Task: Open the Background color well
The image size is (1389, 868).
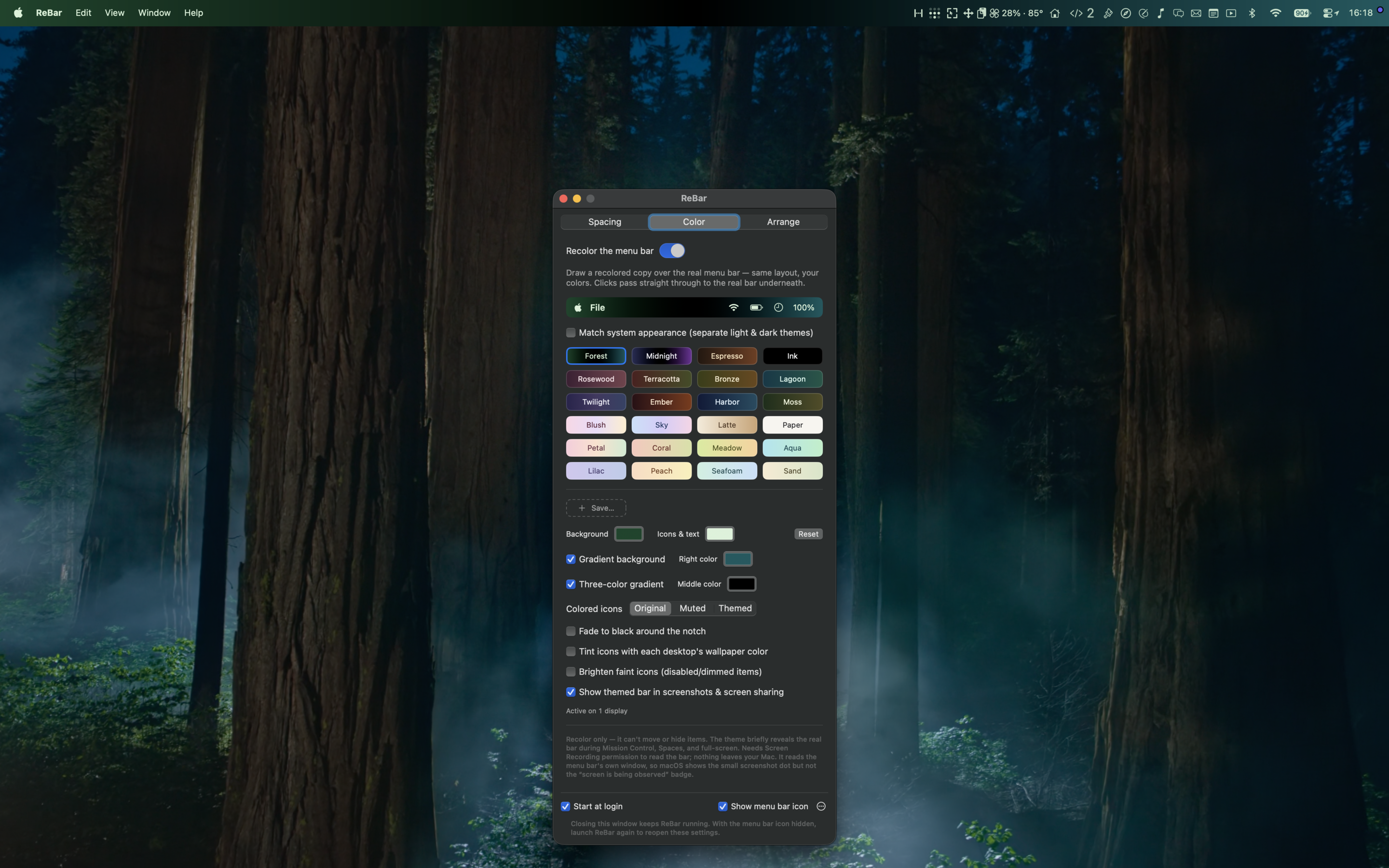Action: pos(628,534)
